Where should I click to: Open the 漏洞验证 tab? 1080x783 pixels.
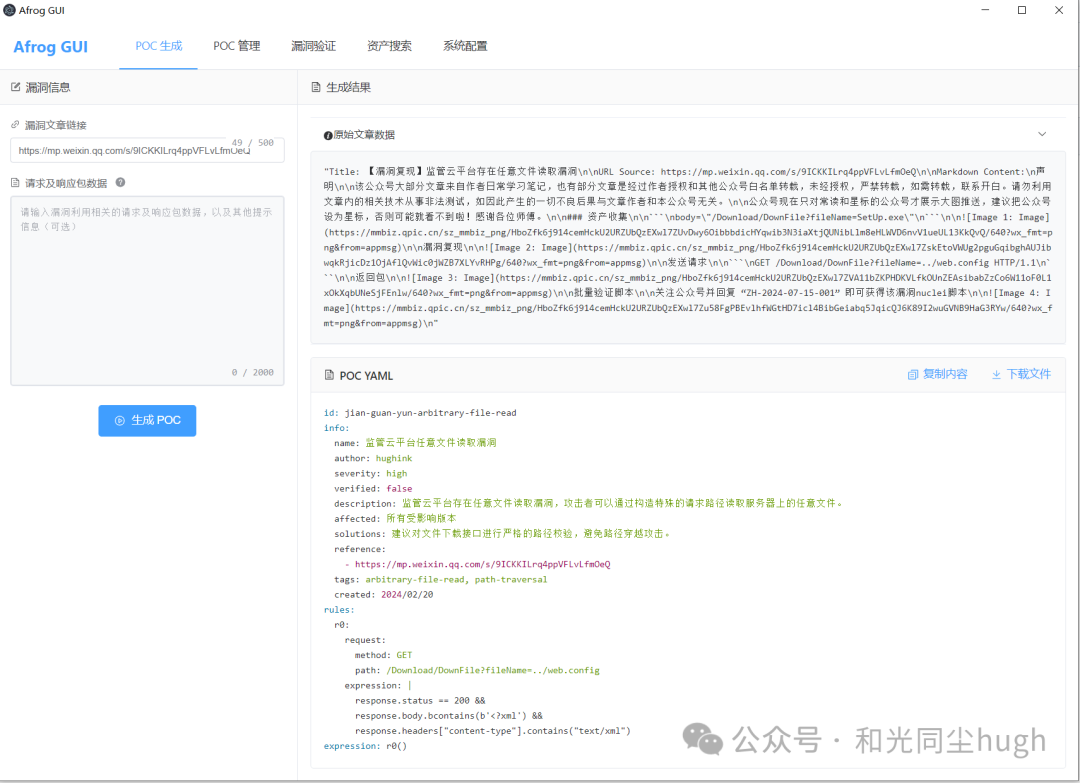313,46
